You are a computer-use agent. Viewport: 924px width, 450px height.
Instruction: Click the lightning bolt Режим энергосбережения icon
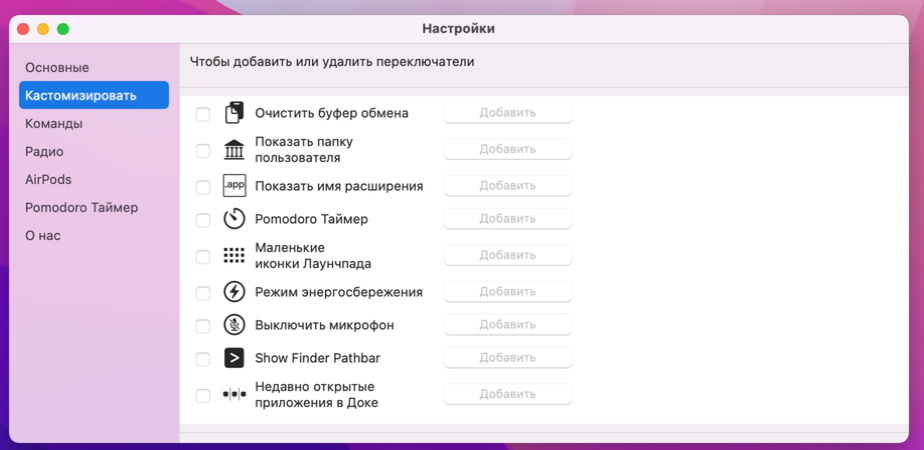pos(234,292)
